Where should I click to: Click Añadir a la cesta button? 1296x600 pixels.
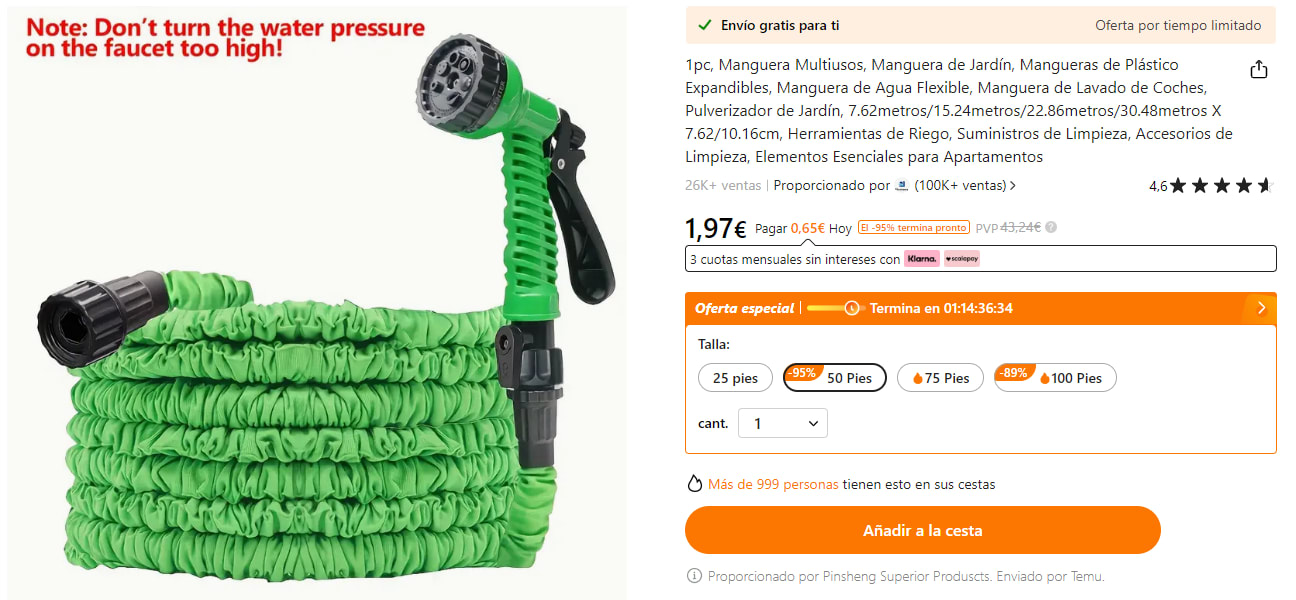[x=922, y=530]
